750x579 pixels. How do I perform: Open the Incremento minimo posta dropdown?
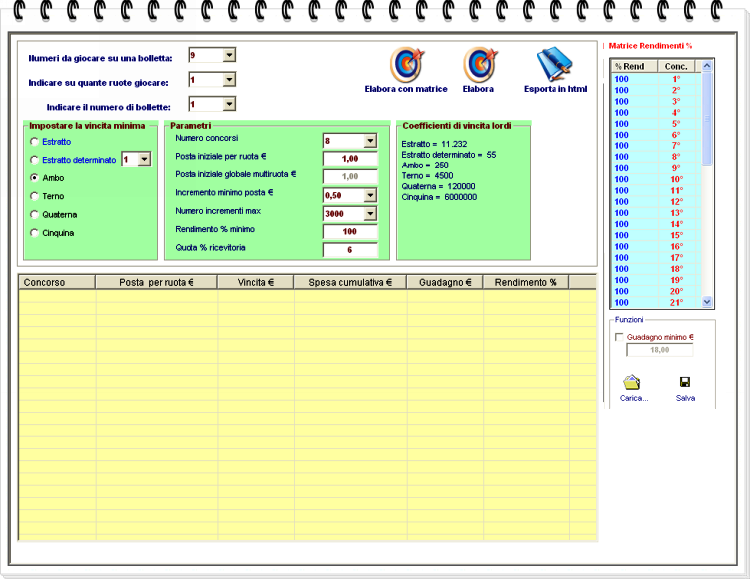point(370,195)
